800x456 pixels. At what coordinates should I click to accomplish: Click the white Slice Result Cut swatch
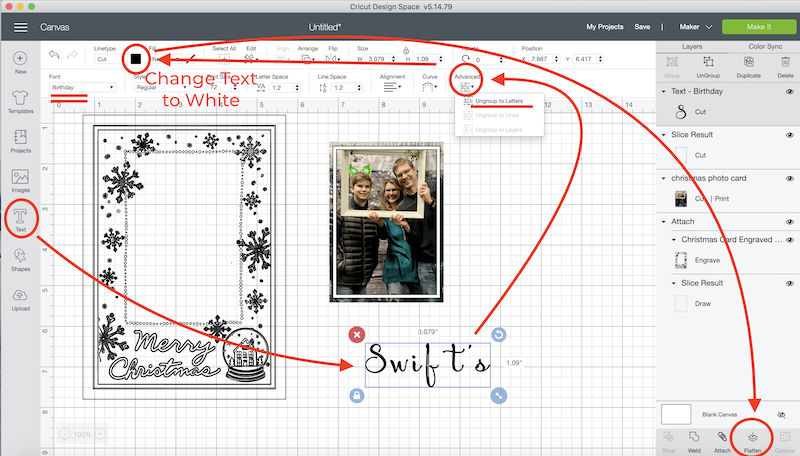coord(681,156)
